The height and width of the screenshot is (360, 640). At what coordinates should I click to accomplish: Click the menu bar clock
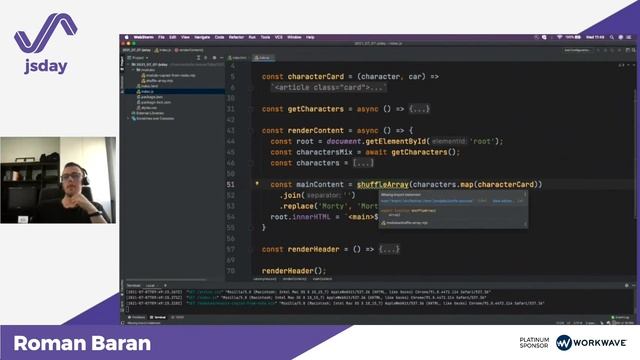tap(595, 37)
